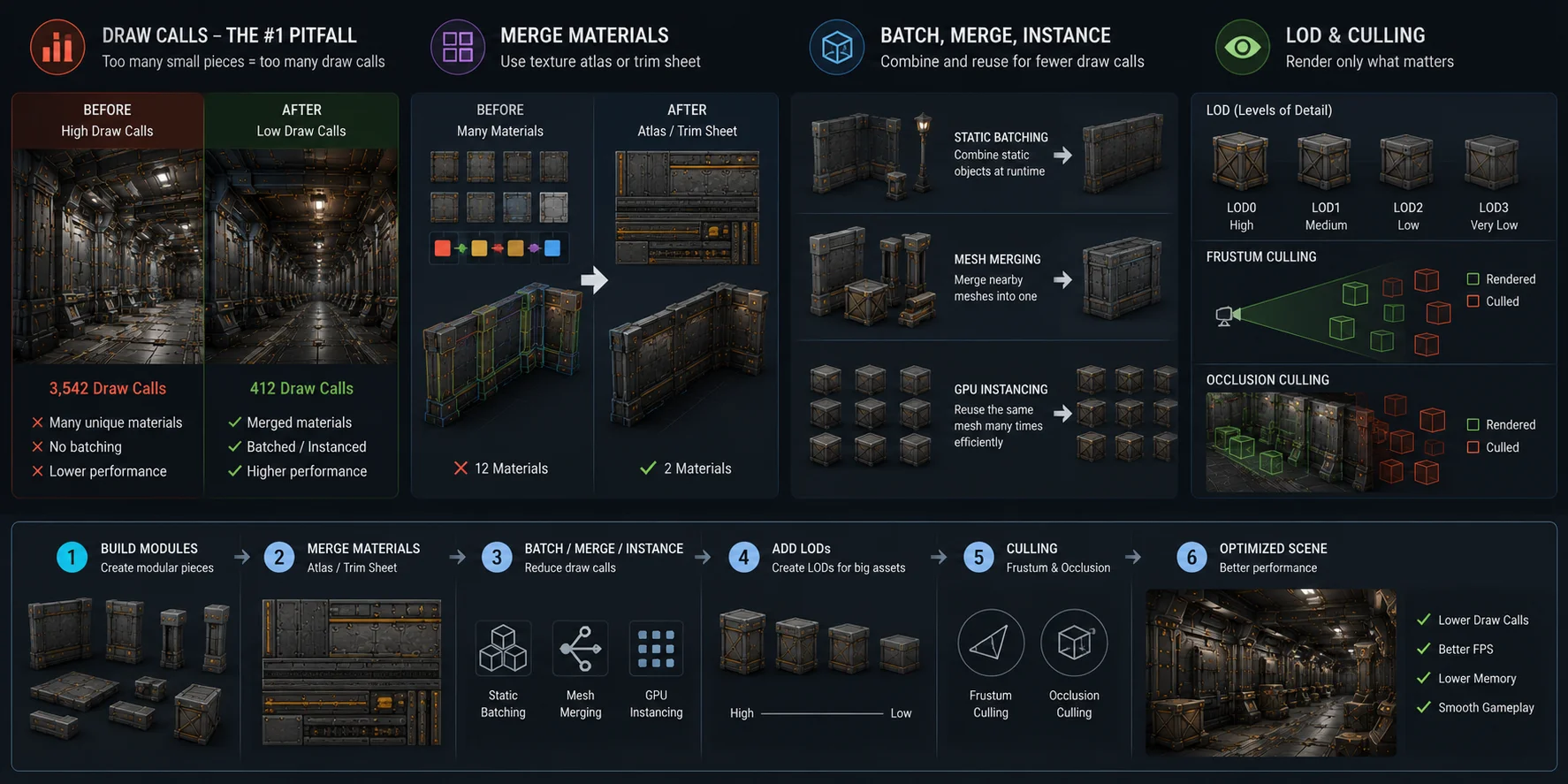The height and width of the screenshot is (784, 1568).
Task: Click the camera icon in Frustum Culling
Action: pos(1228,316)
